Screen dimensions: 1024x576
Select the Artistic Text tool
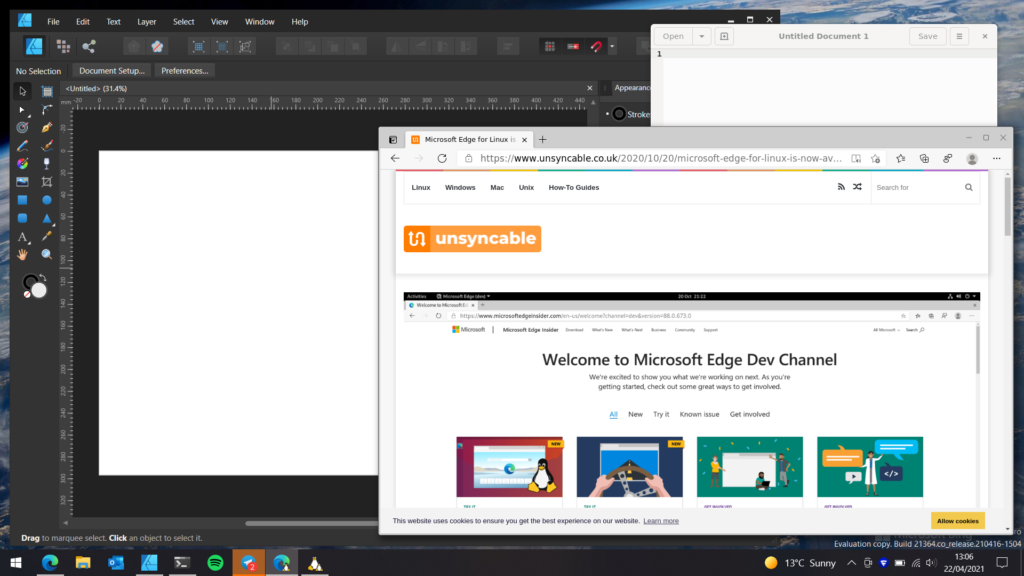[22, 237]
